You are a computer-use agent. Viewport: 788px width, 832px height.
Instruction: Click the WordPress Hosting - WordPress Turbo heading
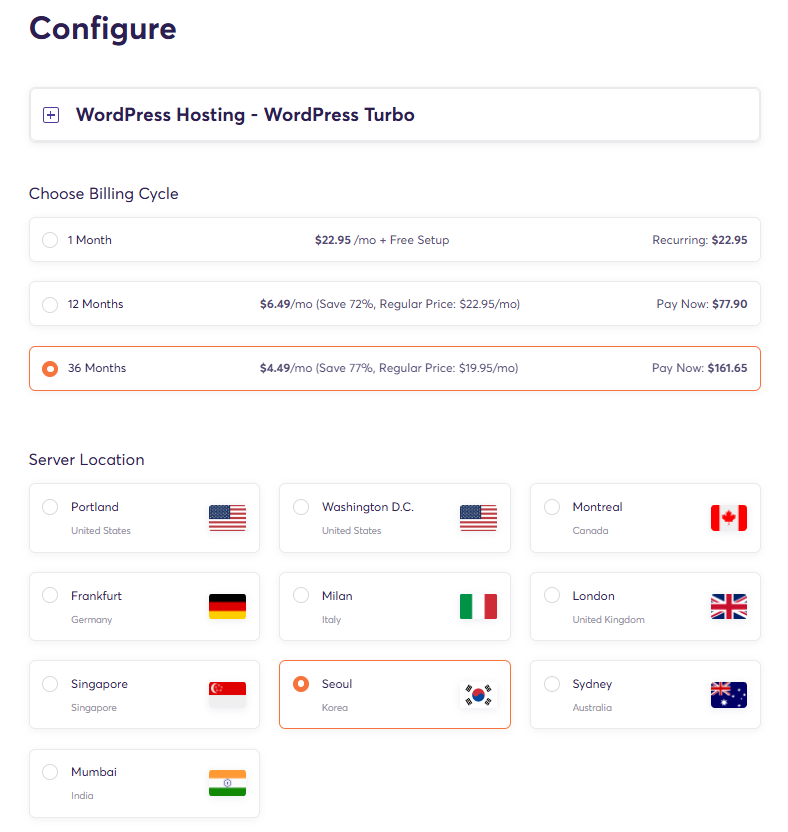(x=245, y=115)
